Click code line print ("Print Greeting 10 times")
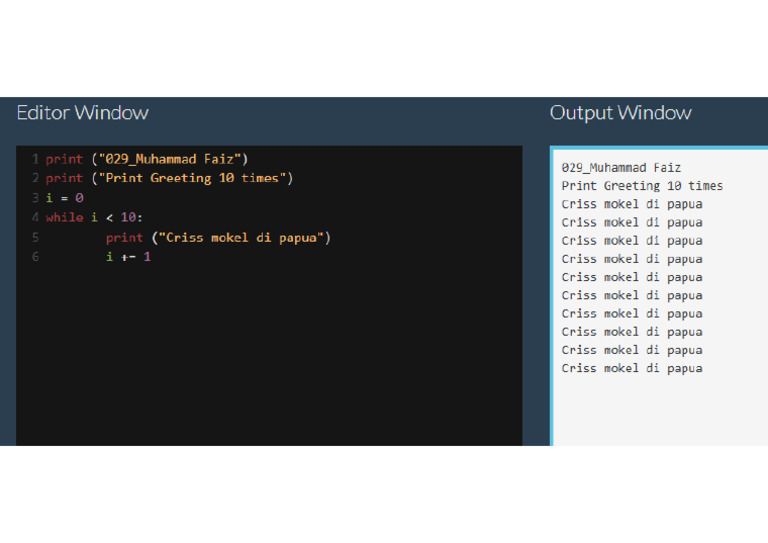Viewport: 768px width, 543px height. (x=169, y=178)
